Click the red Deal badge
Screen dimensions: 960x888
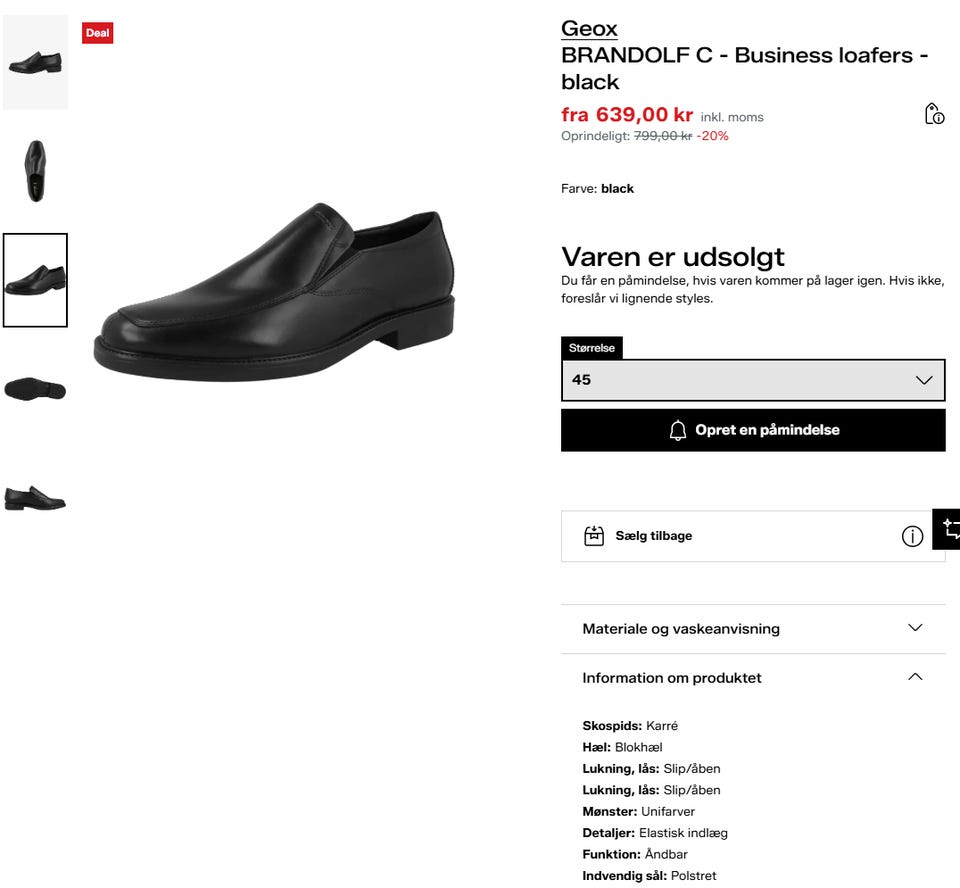click(98, 33)
